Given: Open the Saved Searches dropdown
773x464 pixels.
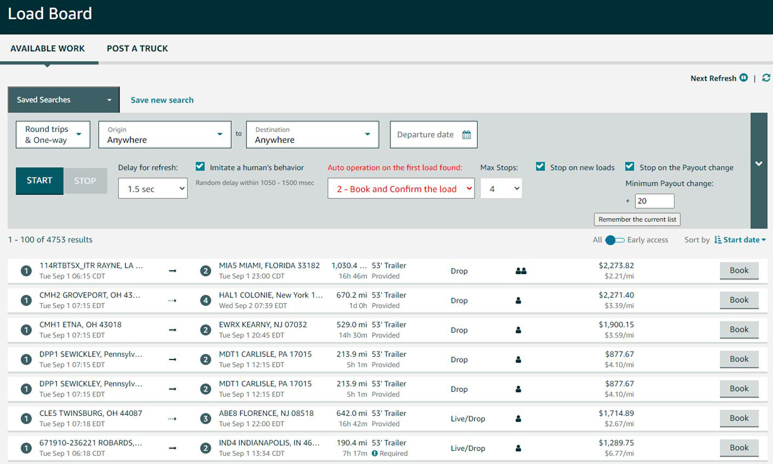Looking at the screenshot, I should [x=64, y=100].
